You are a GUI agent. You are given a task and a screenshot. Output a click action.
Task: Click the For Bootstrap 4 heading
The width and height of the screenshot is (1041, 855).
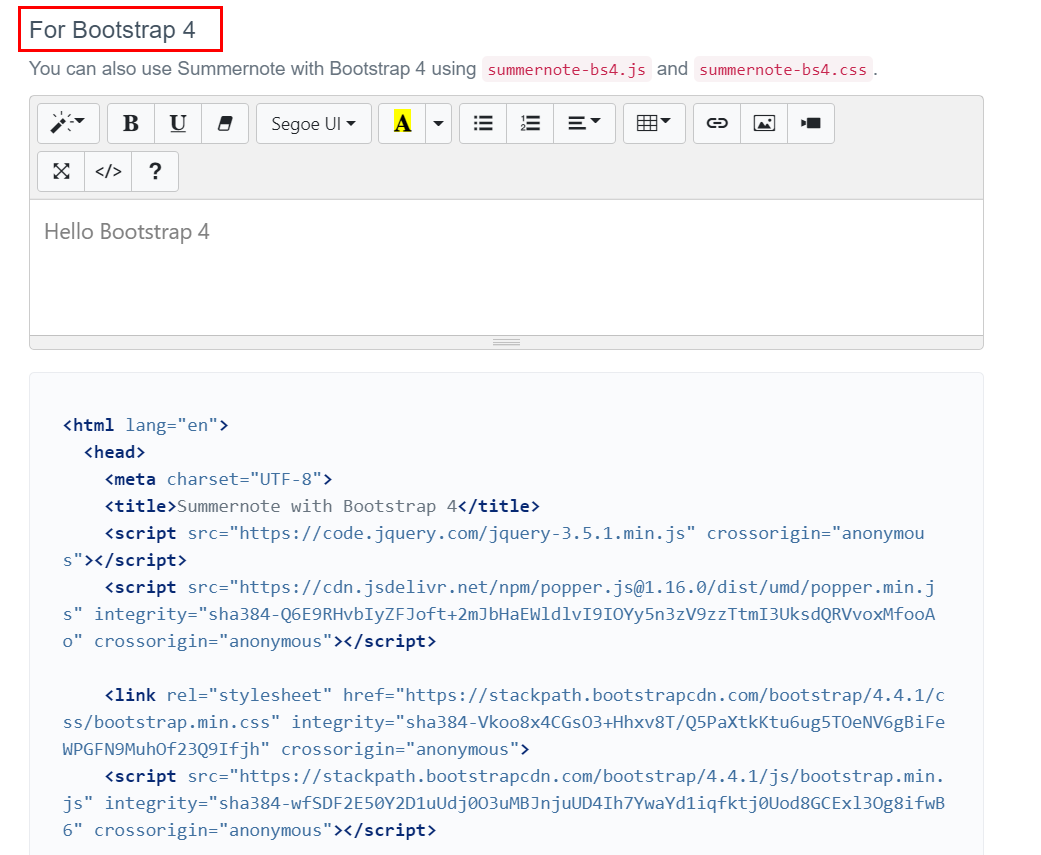pyautogui.click(x=112, y=30)
